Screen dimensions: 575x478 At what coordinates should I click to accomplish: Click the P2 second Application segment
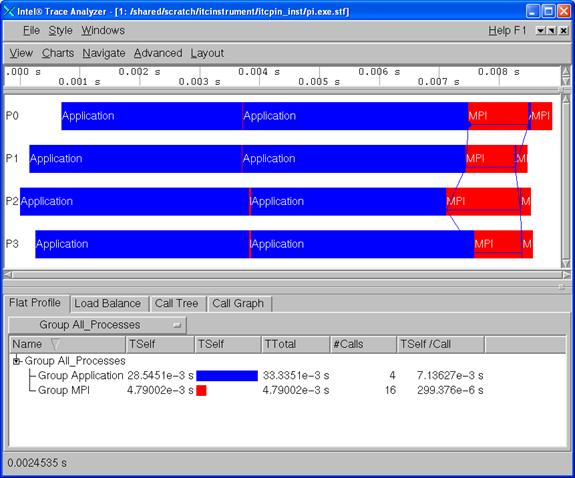[x=349, y=201]
